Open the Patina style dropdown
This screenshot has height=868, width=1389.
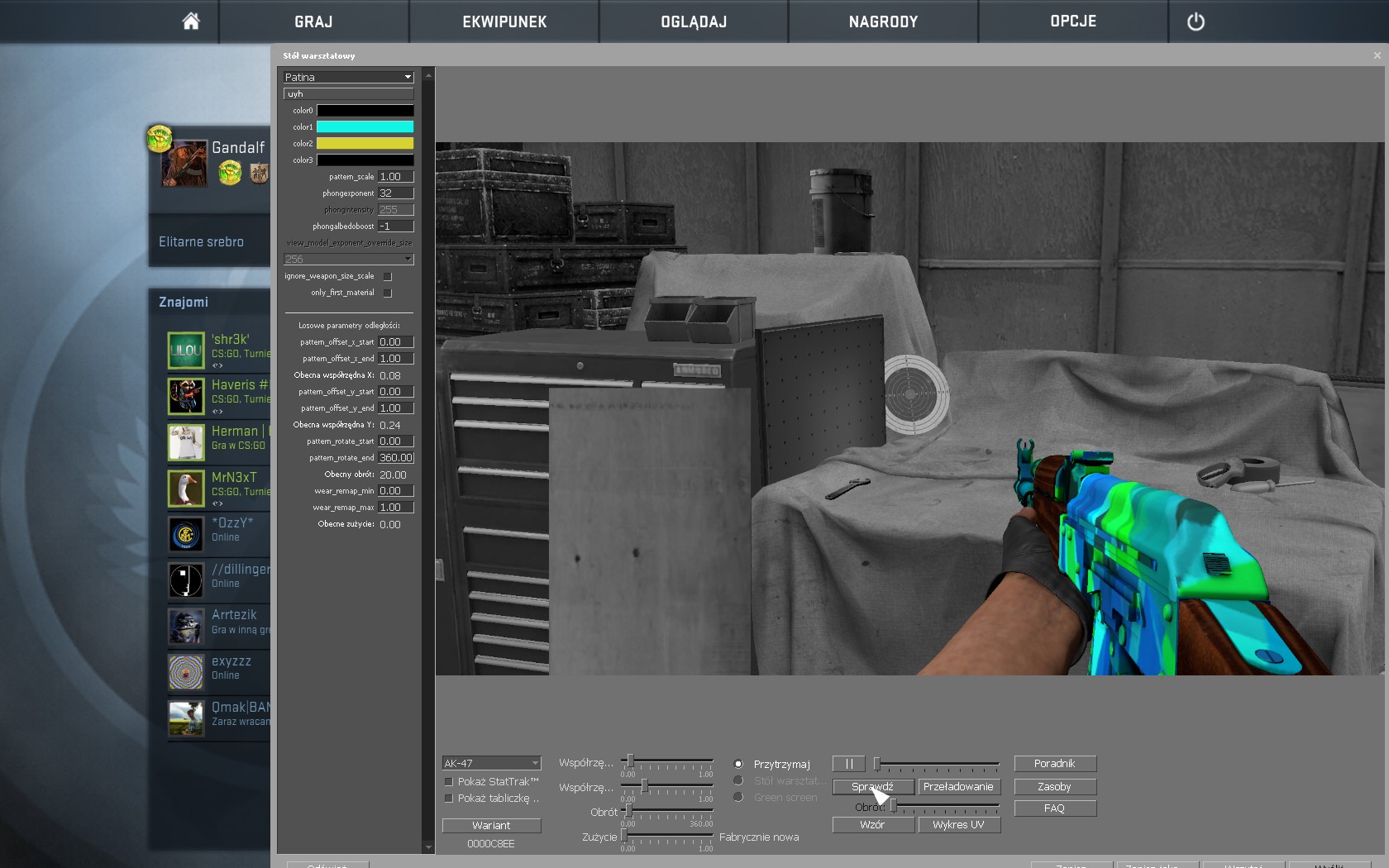(x=348, y=77)
